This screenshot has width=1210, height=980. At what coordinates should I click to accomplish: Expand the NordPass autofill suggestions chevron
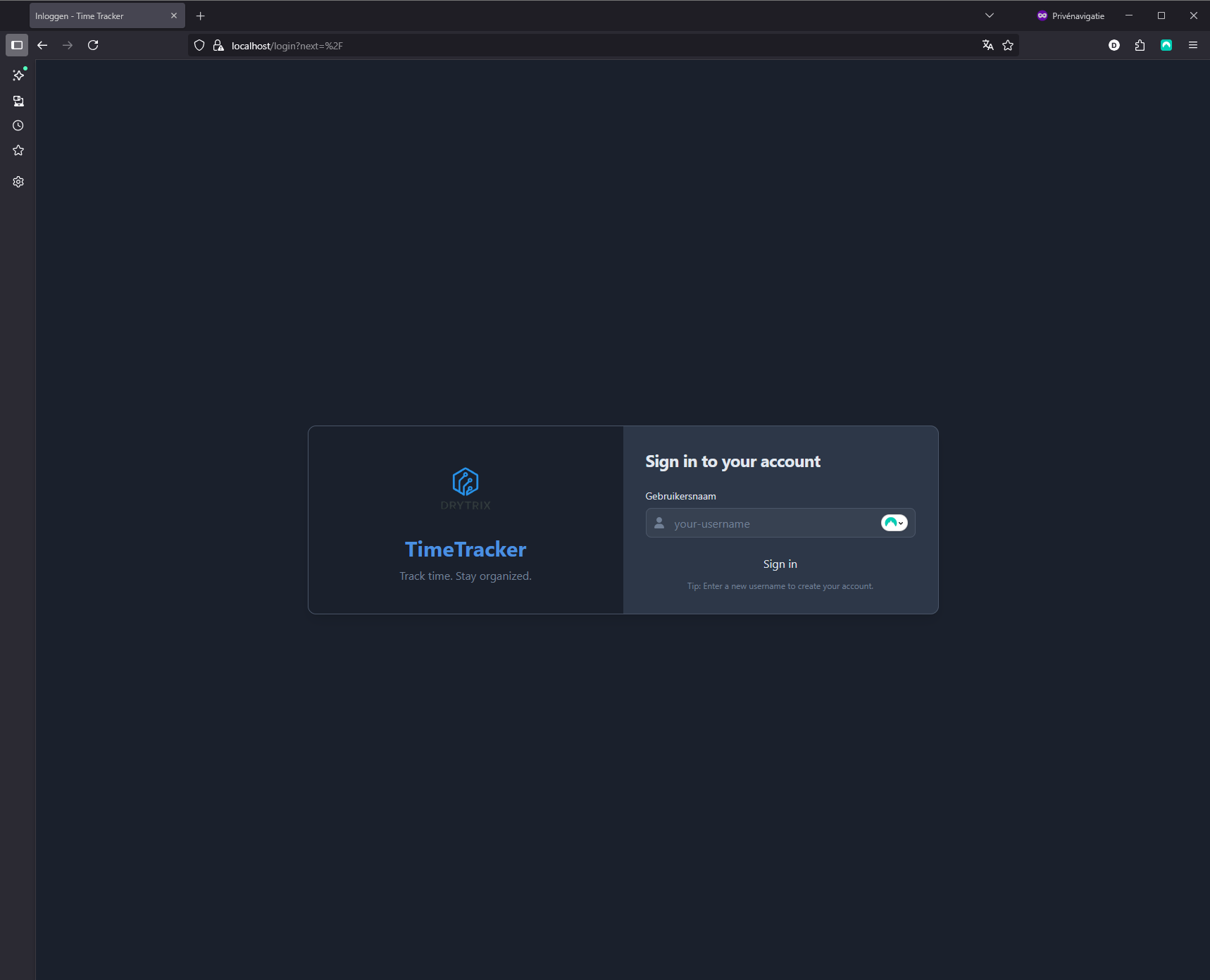point(901,523)
